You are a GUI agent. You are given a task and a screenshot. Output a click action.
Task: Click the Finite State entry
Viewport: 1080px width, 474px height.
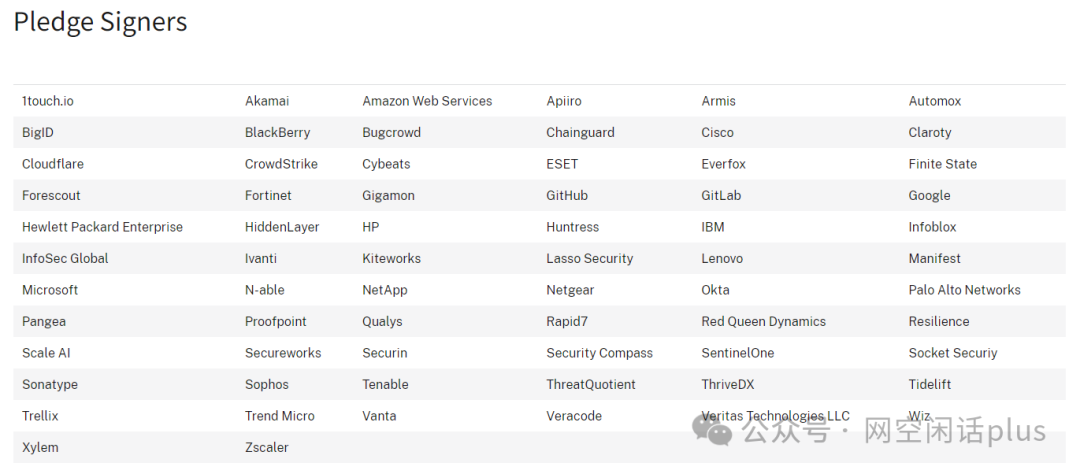942,164
